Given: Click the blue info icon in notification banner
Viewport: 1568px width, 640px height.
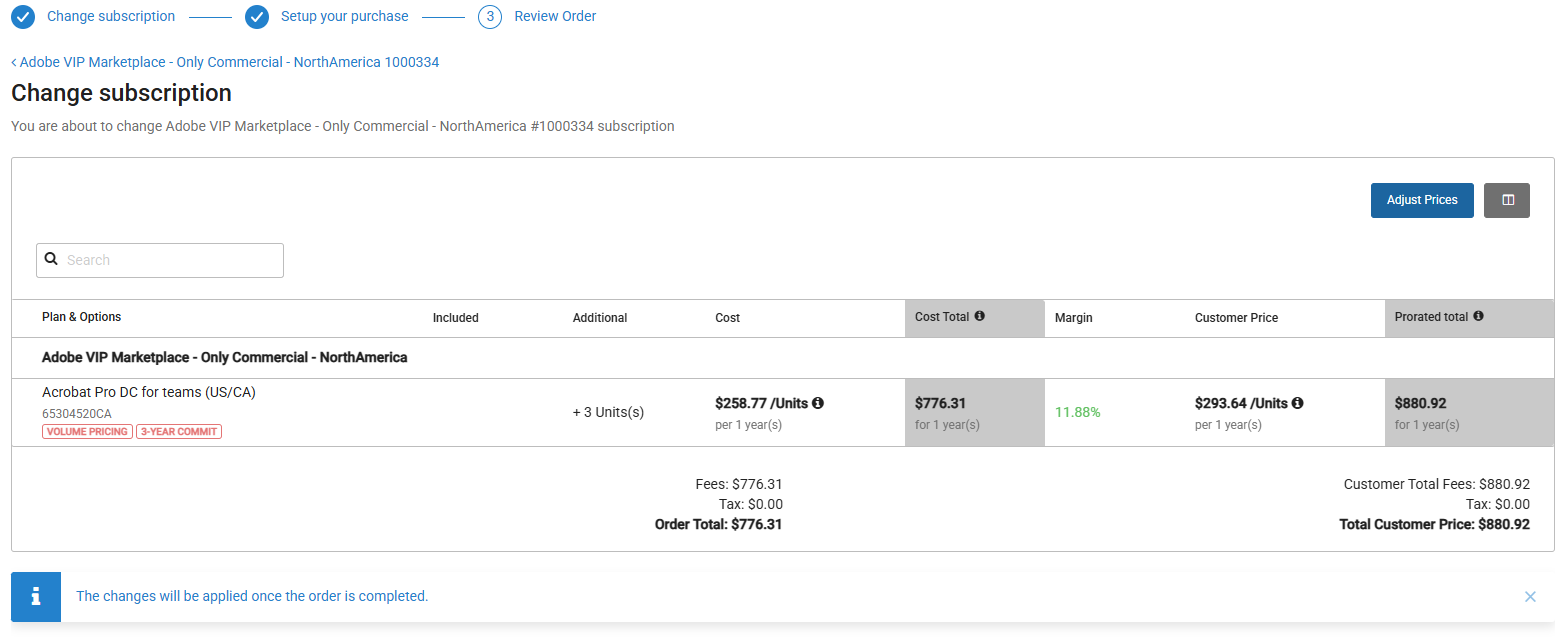Looking at the screenshot, I should (36, 597).
